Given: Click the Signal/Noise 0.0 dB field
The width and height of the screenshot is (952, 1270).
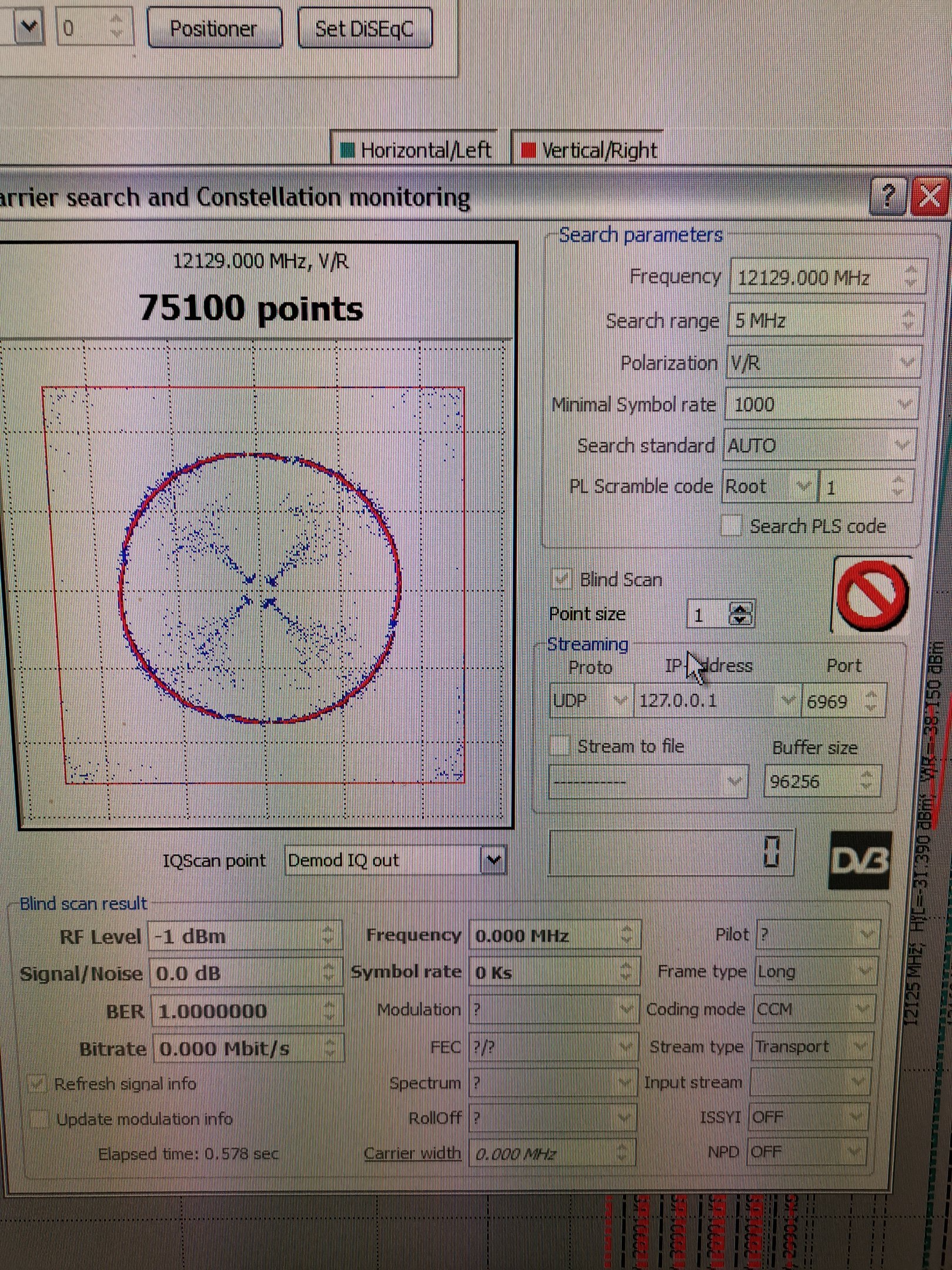Looking at the screenshot, I should (x=246, y=973).
